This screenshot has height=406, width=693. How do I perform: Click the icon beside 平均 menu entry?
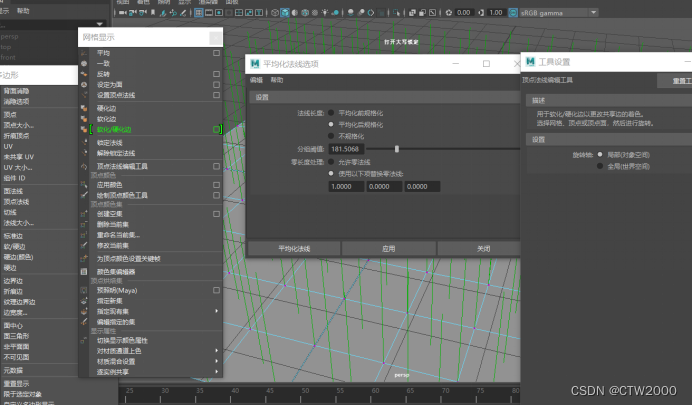pyautogui.click(x=84, y=53)
